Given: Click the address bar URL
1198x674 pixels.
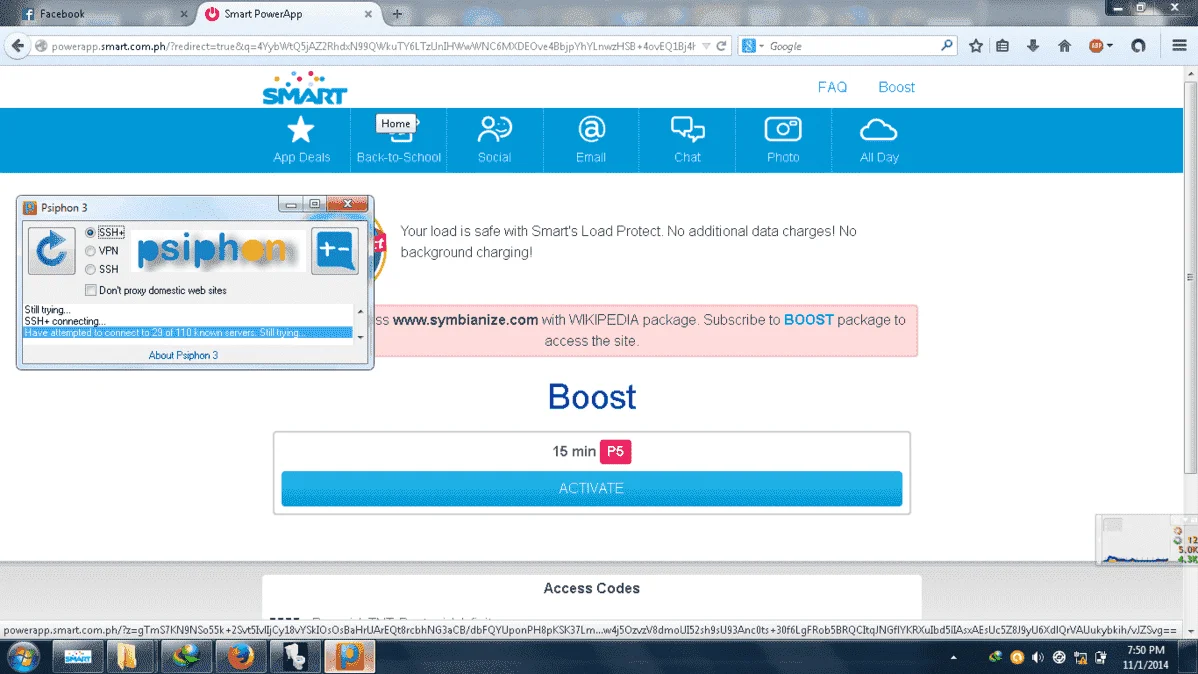Looking at the screenshot, I should [x=373, y=46].
